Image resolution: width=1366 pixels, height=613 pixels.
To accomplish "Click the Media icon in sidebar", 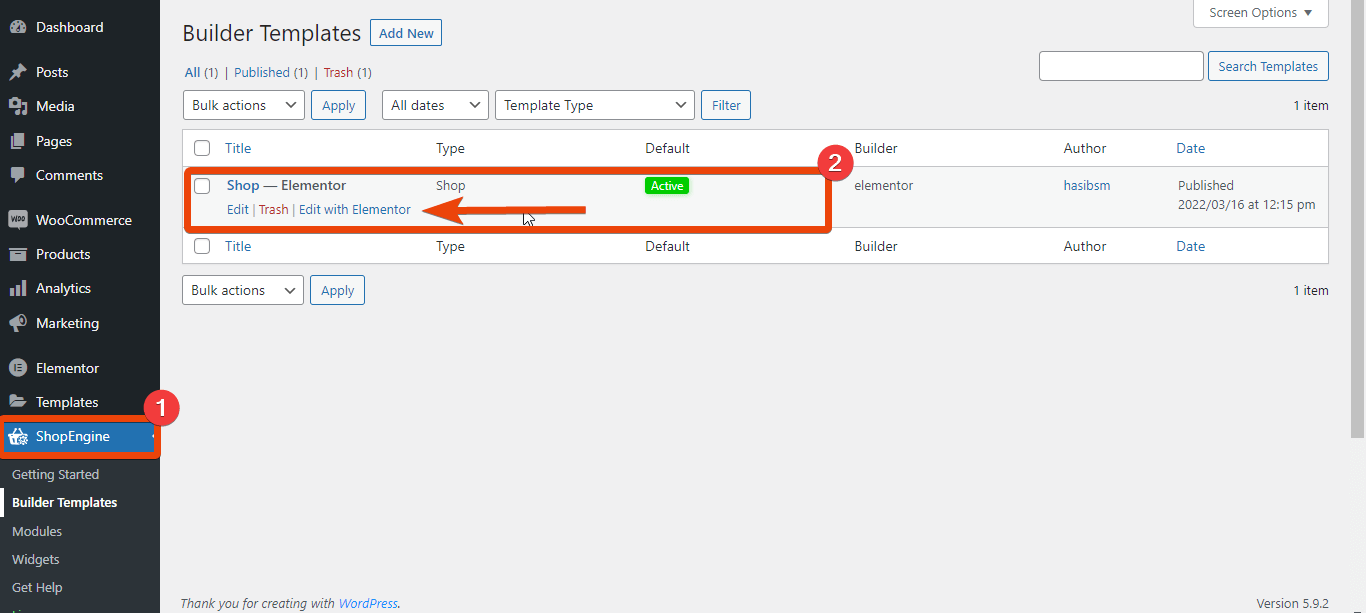I will pyautogui.click(x=17, y=106).
